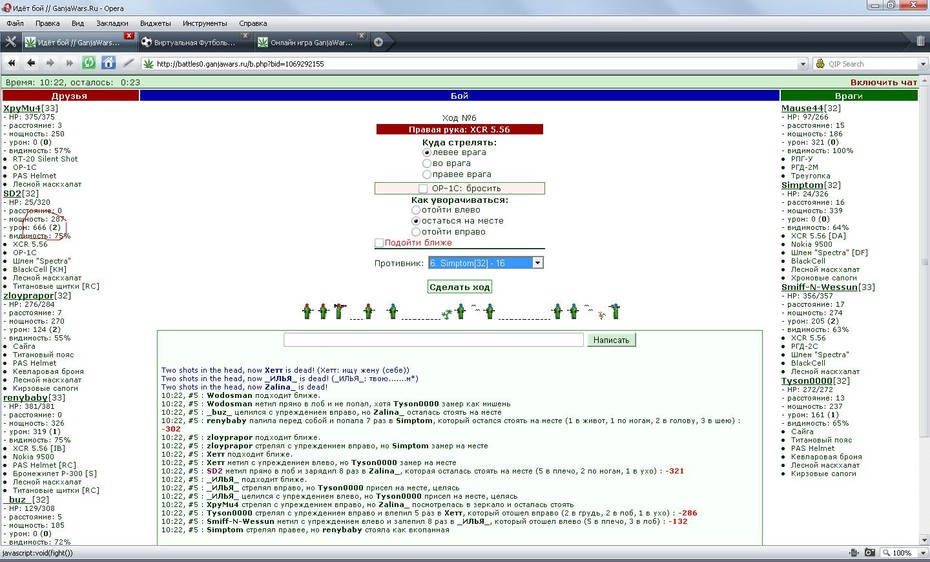Open renybaby friend profile link
Screen dimensions: 930x562
click(26, 397)
